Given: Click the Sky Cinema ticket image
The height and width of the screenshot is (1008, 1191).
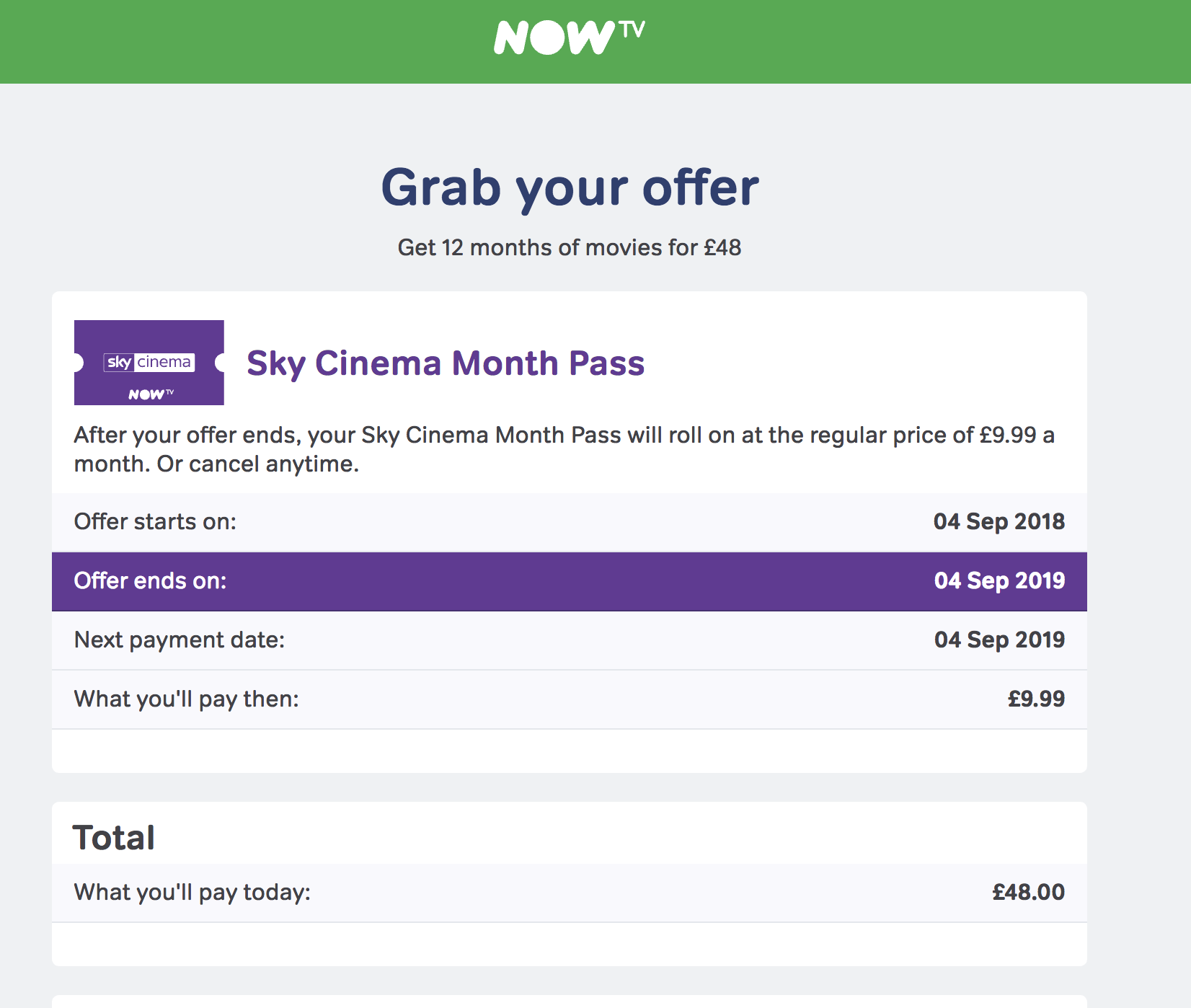Looking at the screenshot, I should pos(149,363).
